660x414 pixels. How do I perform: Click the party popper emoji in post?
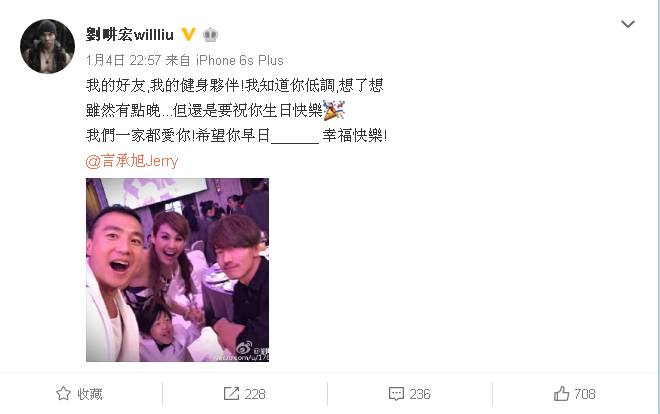coord(334,110)
